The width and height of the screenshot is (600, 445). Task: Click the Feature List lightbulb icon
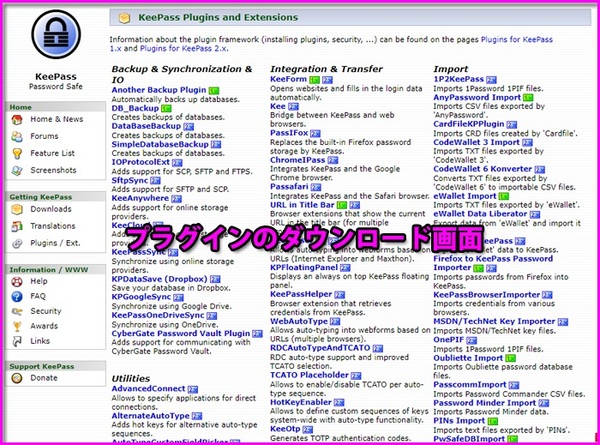(17, 153)
